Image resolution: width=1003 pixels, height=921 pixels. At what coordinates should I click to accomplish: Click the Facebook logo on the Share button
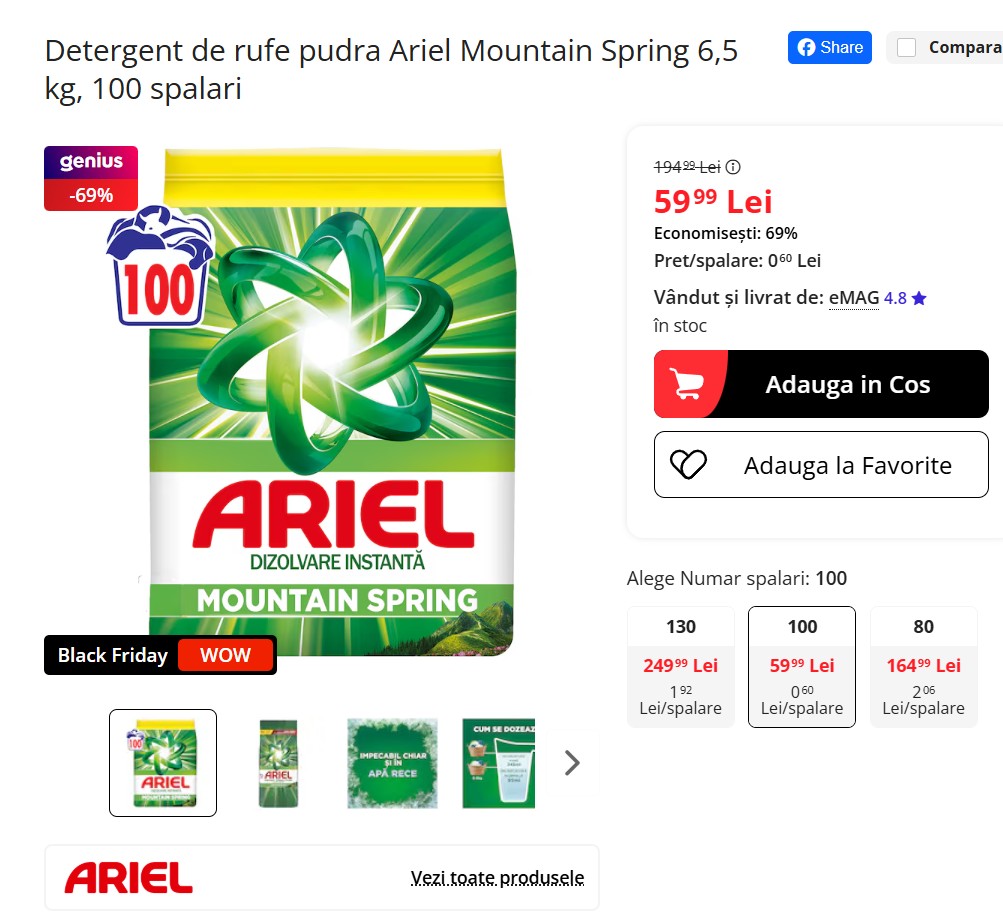(x=806, y=47)
